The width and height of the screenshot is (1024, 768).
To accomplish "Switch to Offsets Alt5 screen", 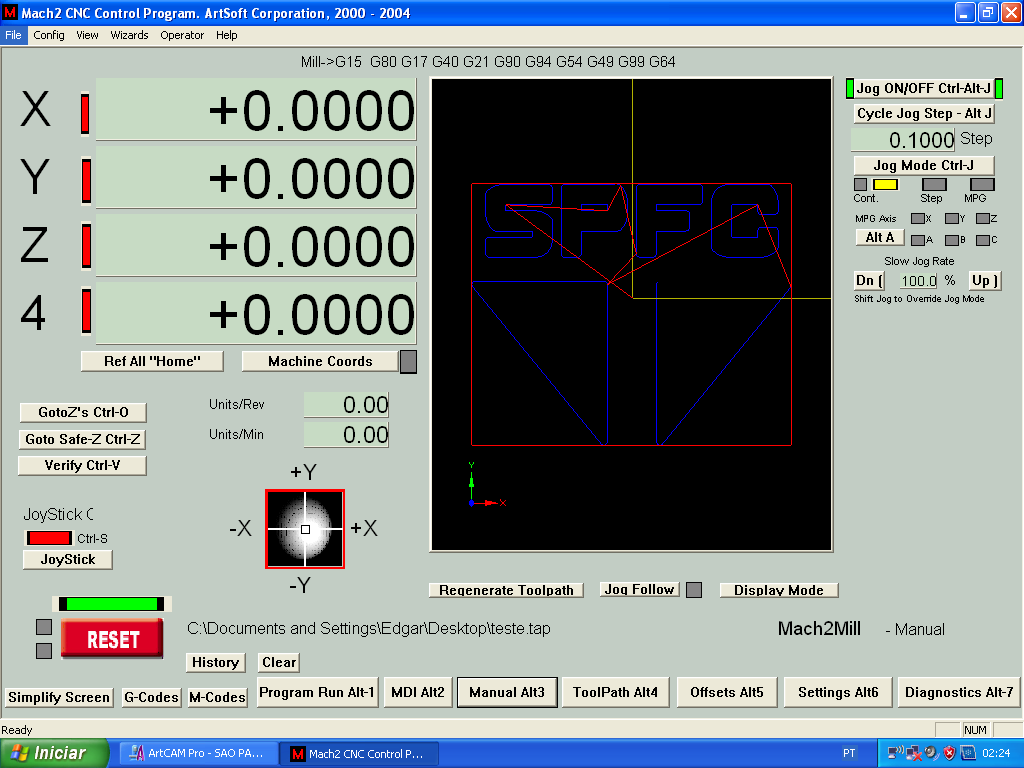I will [727, 692].
